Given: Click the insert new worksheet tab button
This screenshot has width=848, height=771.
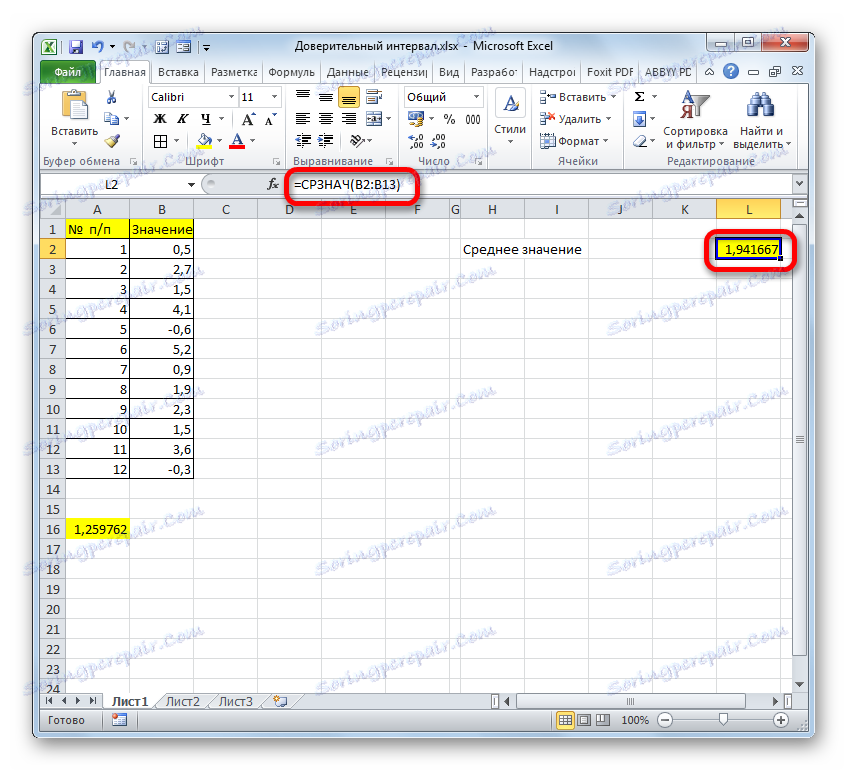Looking at the screenshot, I should [280, 701].
